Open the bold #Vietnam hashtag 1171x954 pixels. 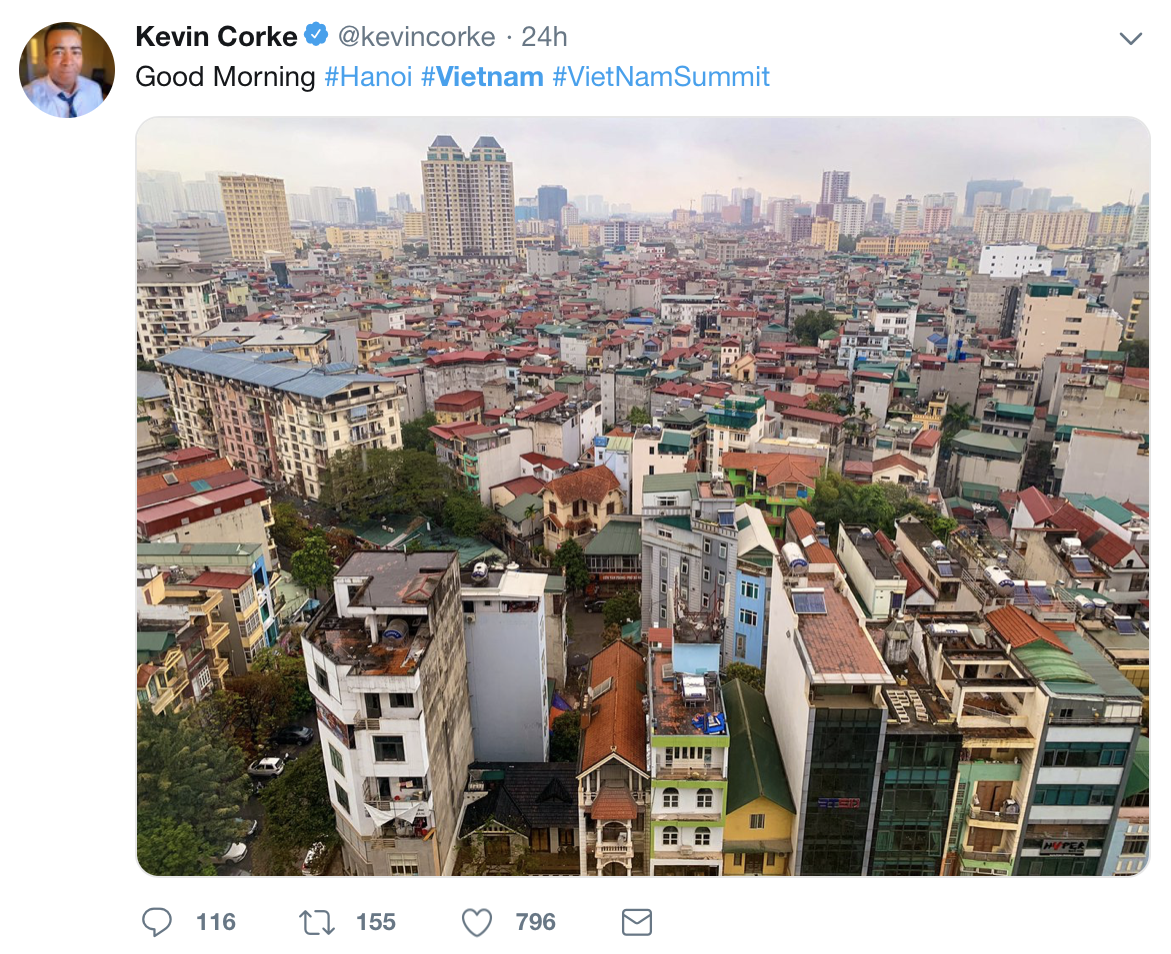point(482,77)
